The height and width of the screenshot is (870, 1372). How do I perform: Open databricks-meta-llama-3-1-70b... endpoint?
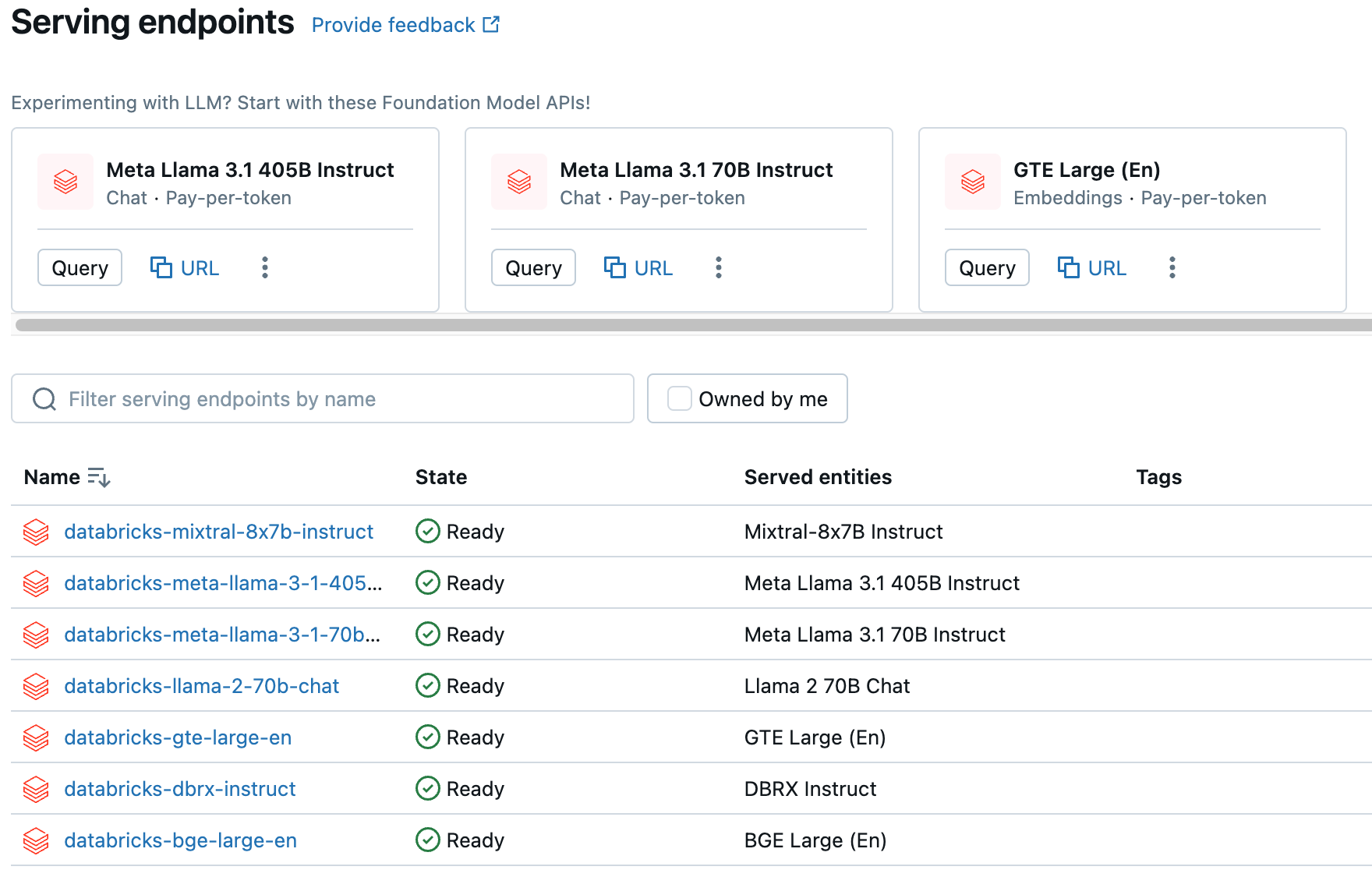click(x=222, y=635)
